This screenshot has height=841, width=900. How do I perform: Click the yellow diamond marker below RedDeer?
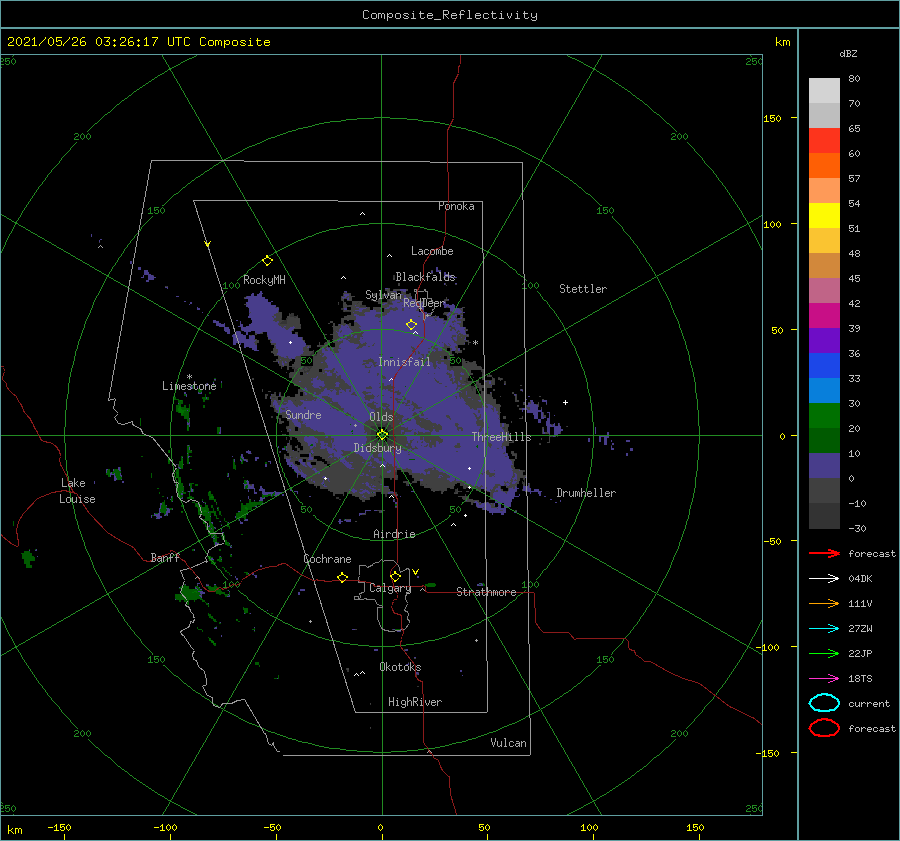click(x=411, y=324)
